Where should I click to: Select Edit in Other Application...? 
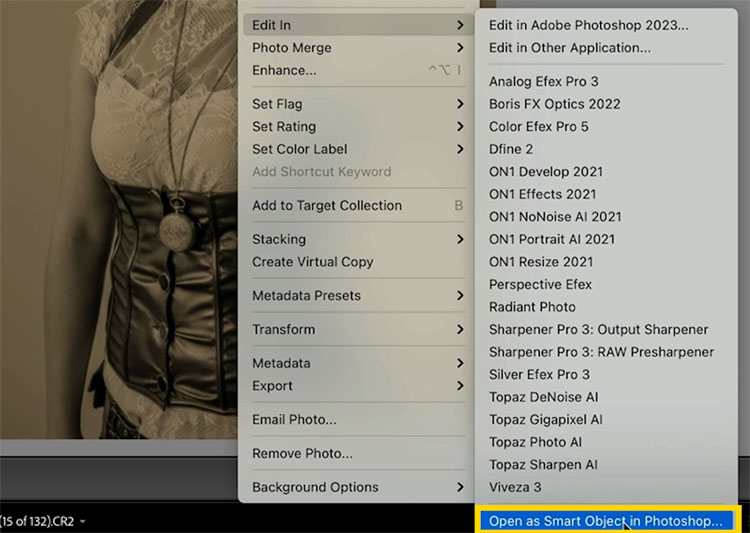pyautogui.click(x=606, y=48)
